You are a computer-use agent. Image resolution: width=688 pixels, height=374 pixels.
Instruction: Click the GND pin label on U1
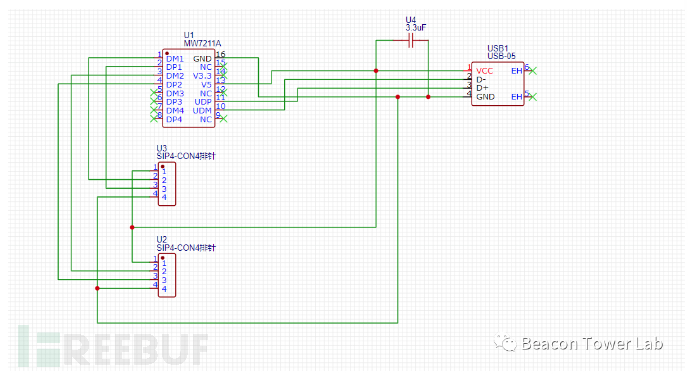tap(202, 59)
